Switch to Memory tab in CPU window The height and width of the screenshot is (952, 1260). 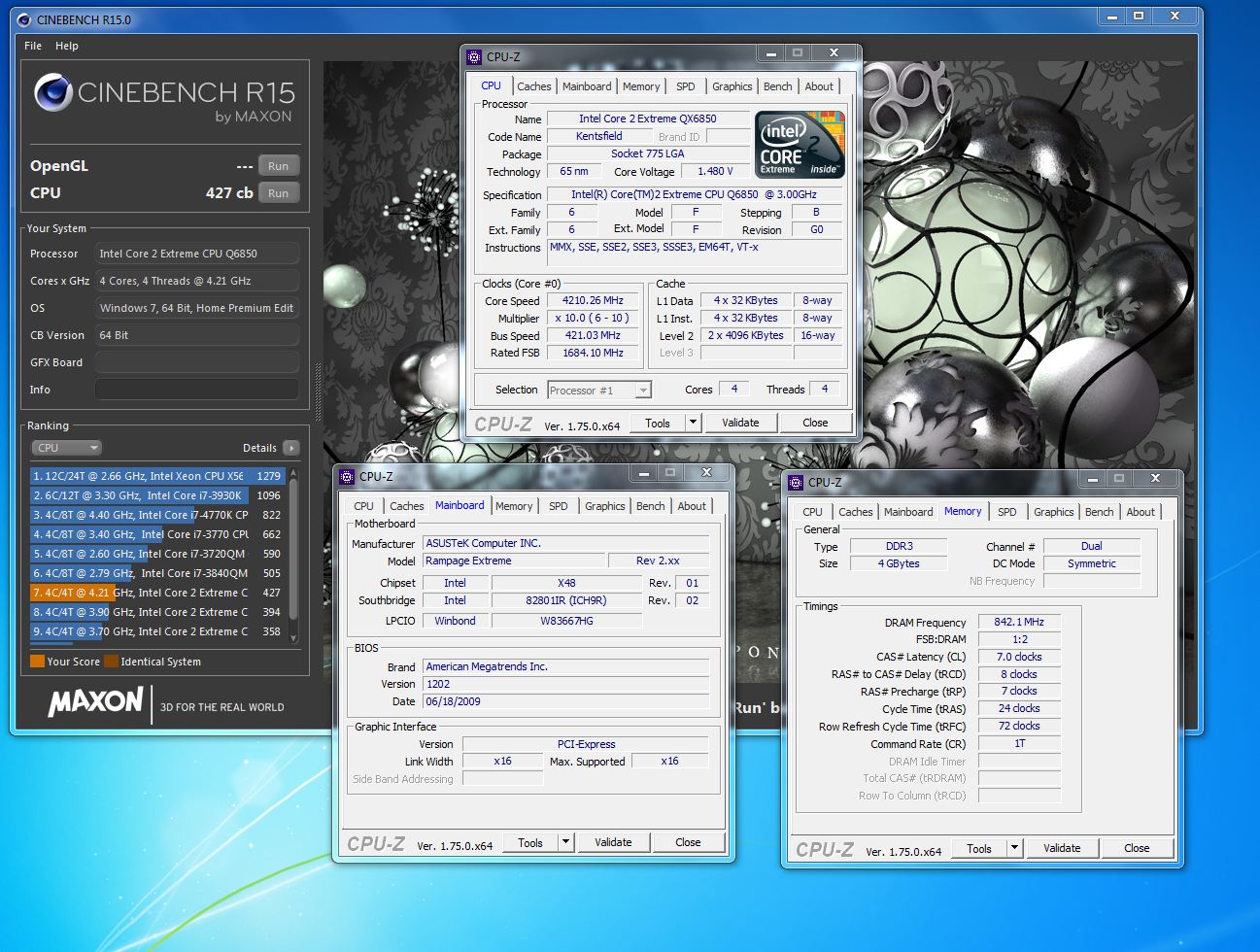641,86
